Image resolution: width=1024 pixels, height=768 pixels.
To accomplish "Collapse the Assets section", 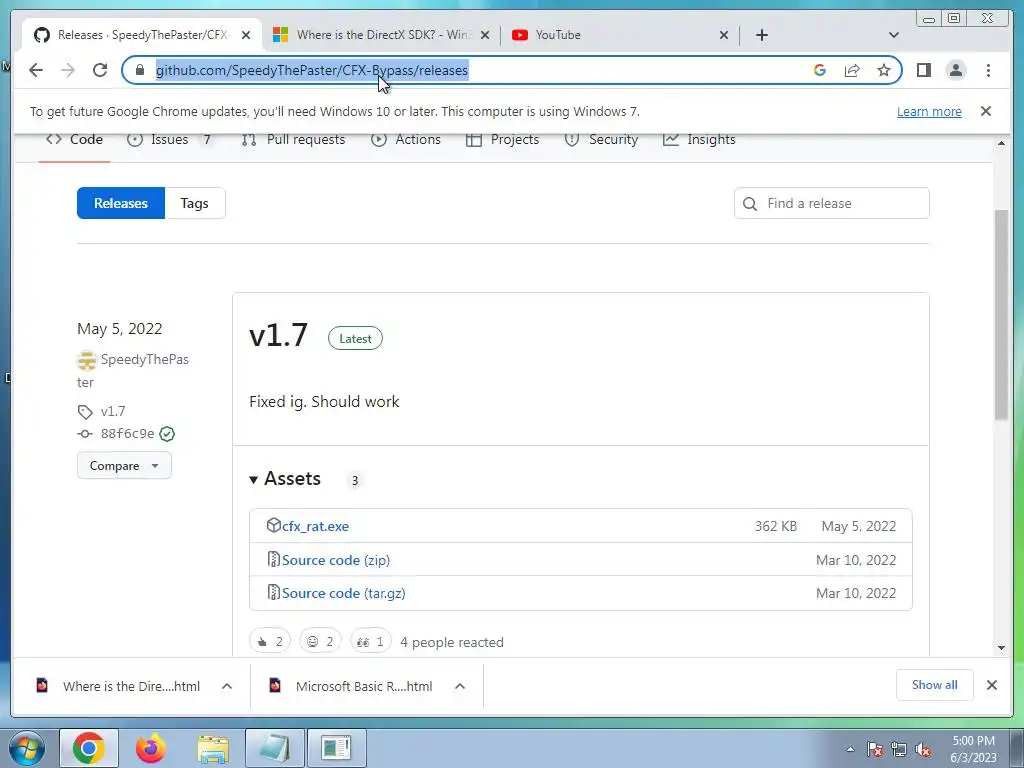I will (285, 479).
